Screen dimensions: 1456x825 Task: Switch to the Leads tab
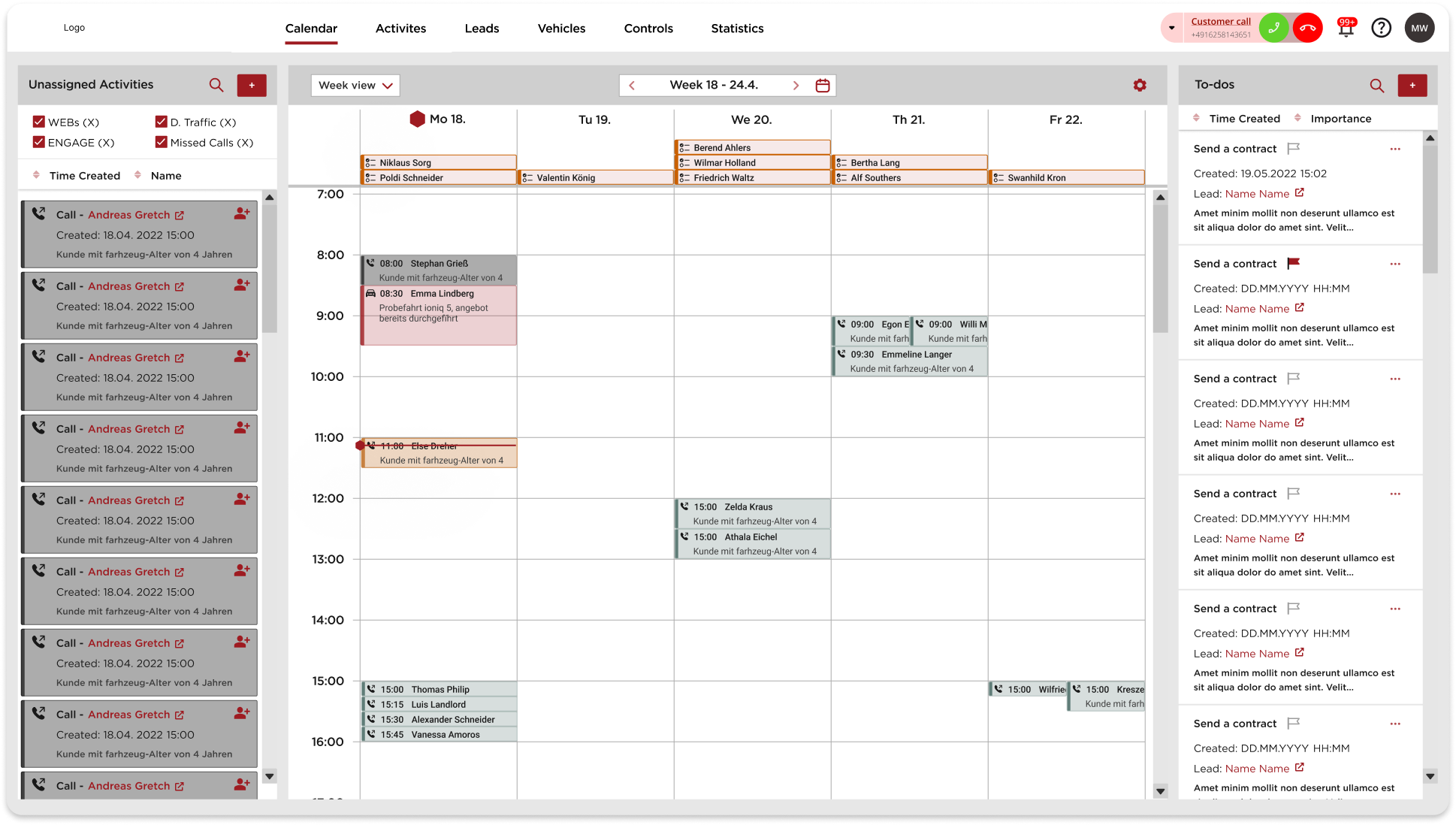482,29
